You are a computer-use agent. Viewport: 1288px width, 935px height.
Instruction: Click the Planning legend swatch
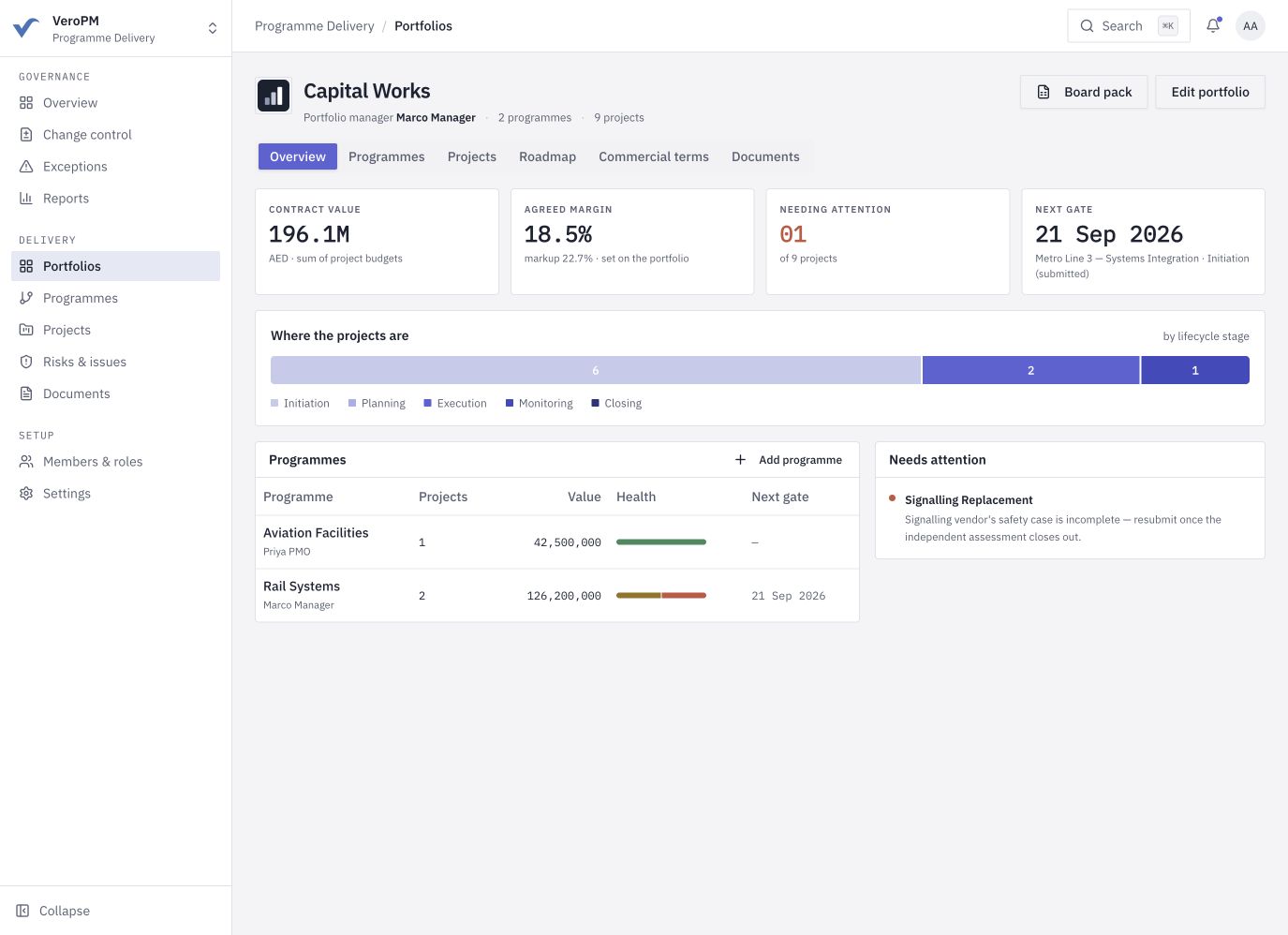pos(352,403)
